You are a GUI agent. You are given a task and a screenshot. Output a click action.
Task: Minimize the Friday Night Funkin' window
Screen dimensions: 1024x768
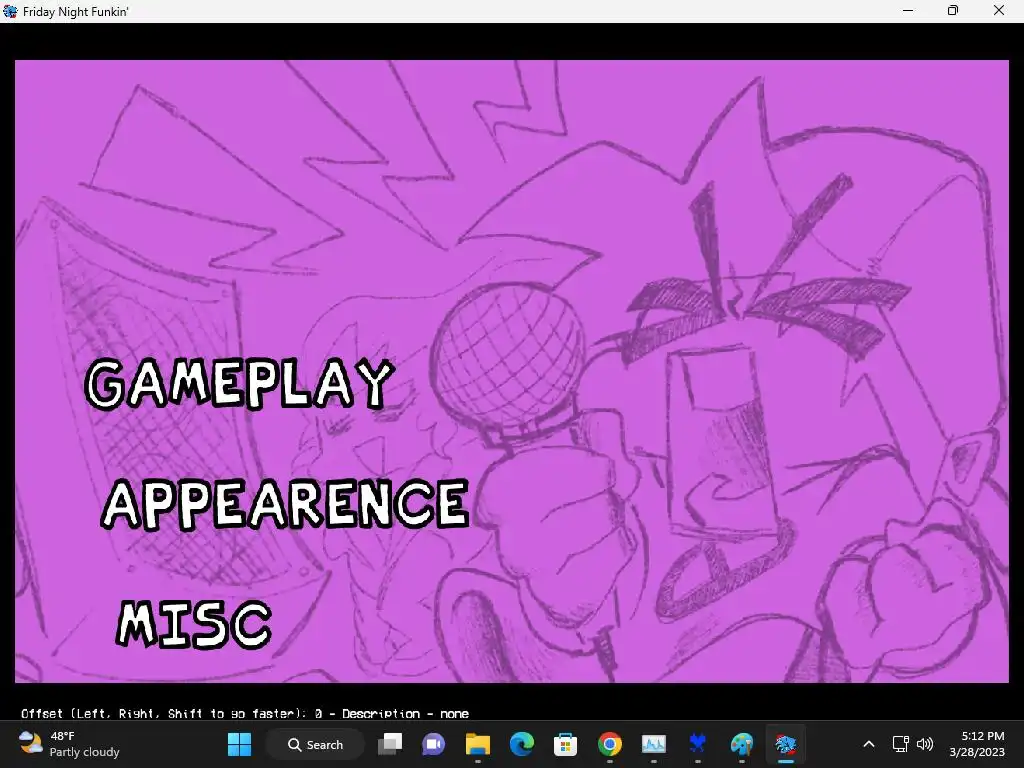[x=908, y=11]
